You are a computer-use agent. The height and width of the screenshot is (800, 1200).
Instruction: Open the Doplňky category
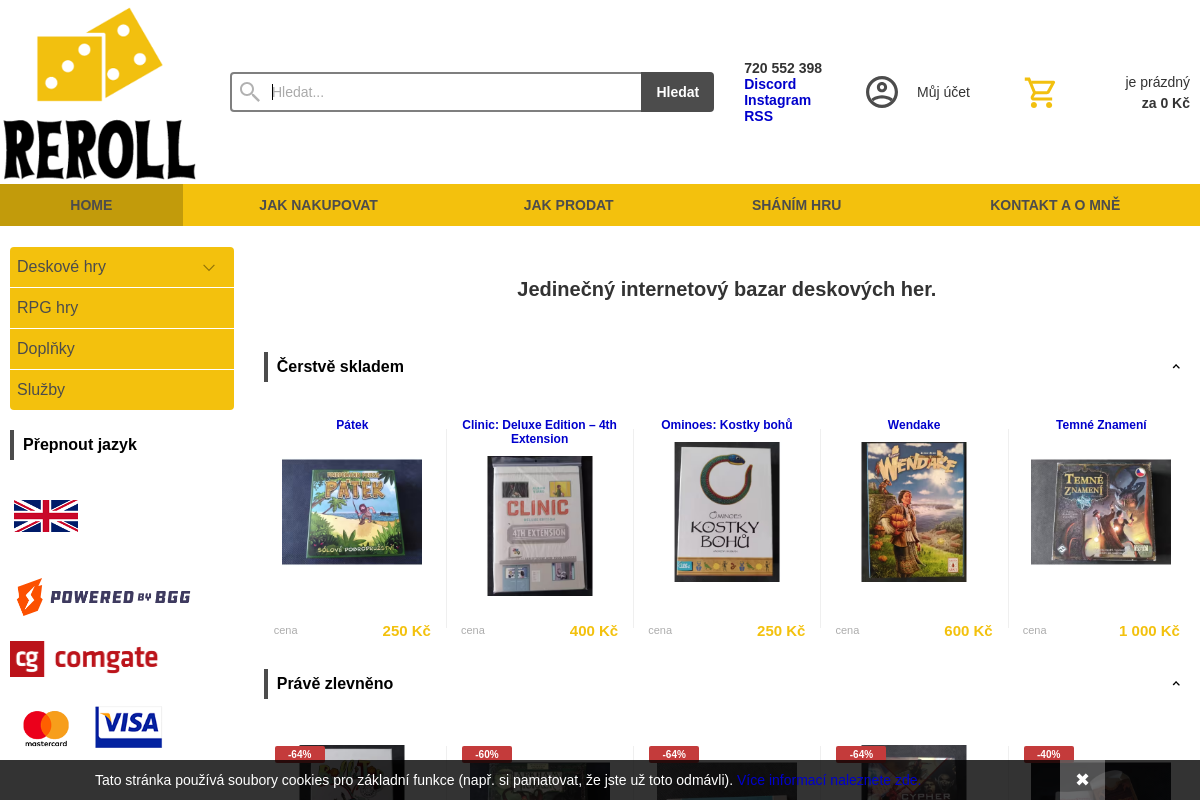(122, 349)
